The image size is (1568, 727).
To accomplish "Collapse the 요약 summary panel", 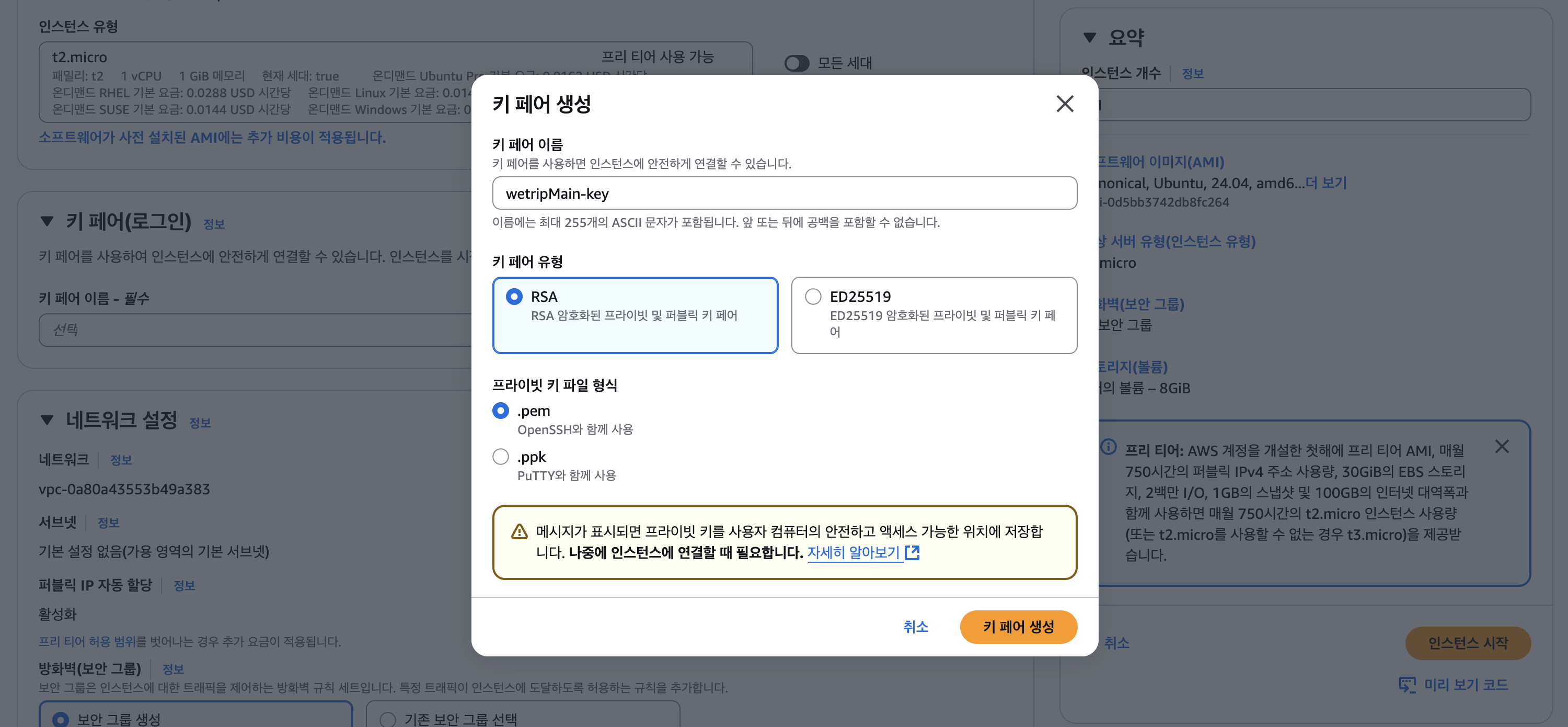I will [x=1090, y=38].
